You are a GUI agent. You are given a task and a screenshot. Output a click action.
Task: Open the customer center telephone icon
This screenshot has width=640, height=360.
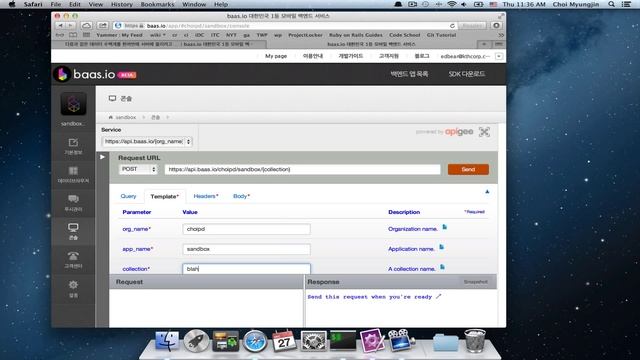pos(73,256)
